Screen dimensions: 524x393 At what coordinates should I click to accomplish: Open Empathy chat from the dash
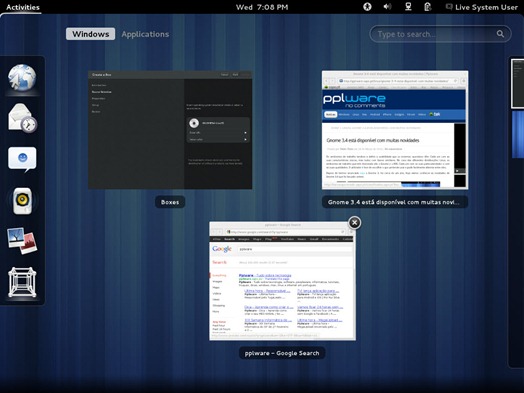tap(22, 159)
